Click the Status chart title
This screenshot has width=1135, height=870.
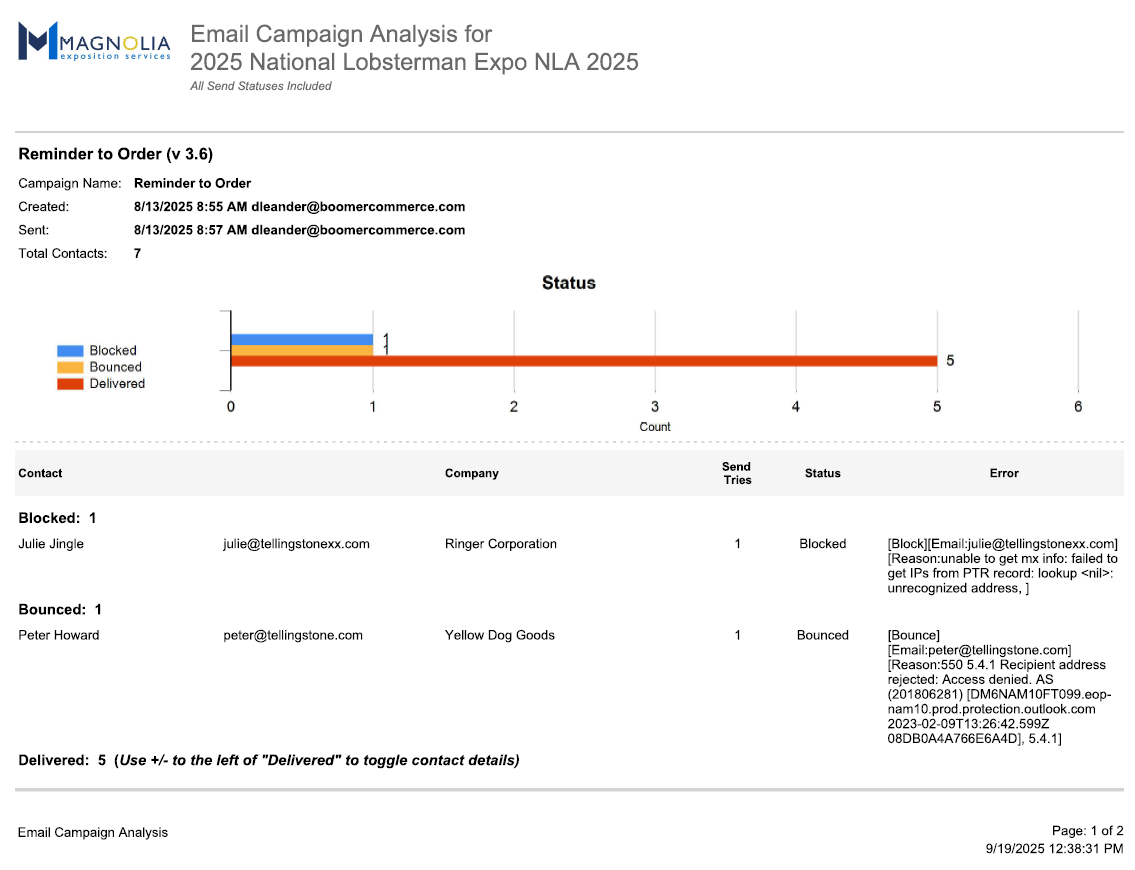(568, 283)
